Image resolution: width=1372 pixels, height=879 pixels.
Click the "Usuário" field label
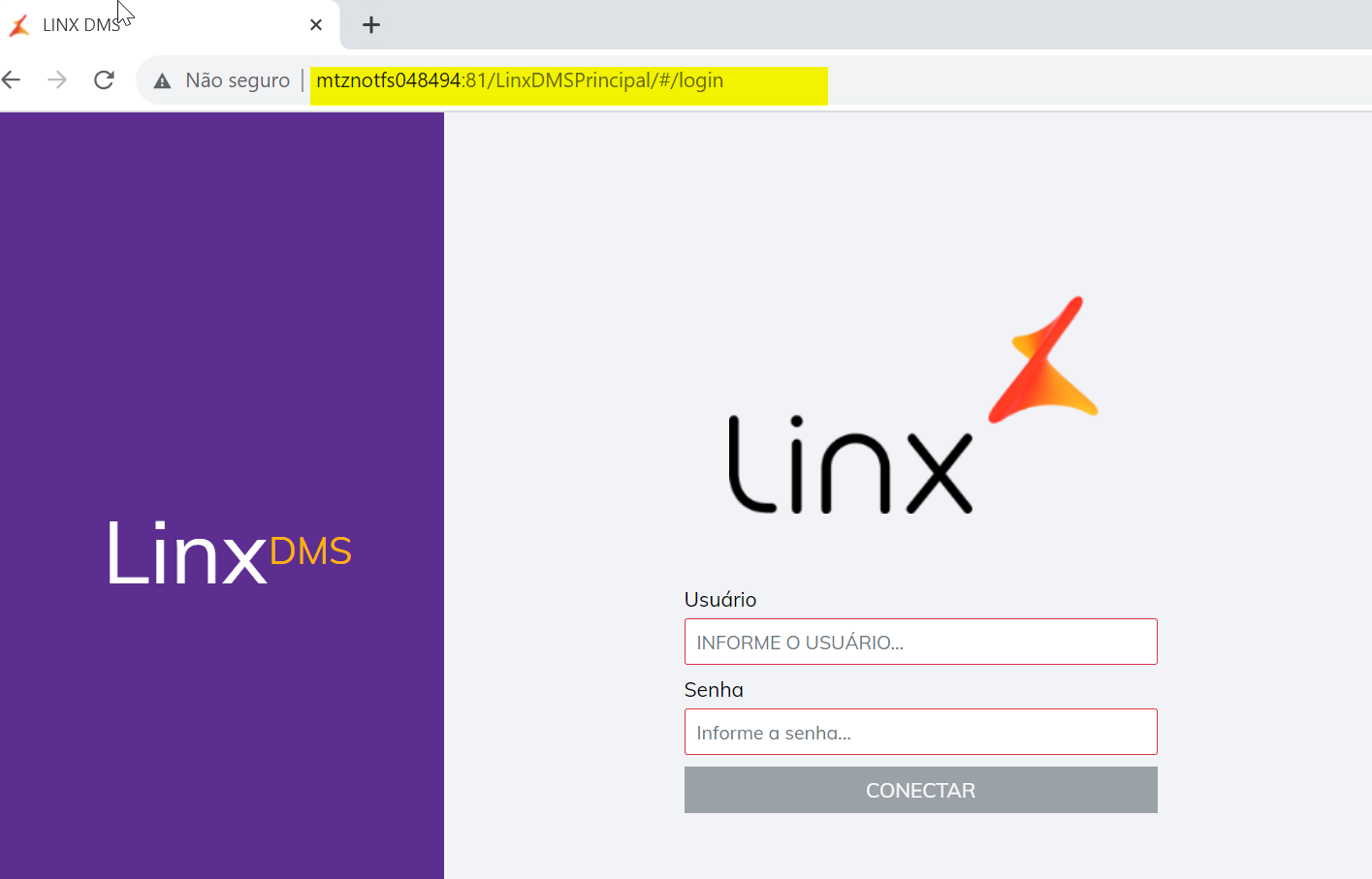(x=720, y=600)
